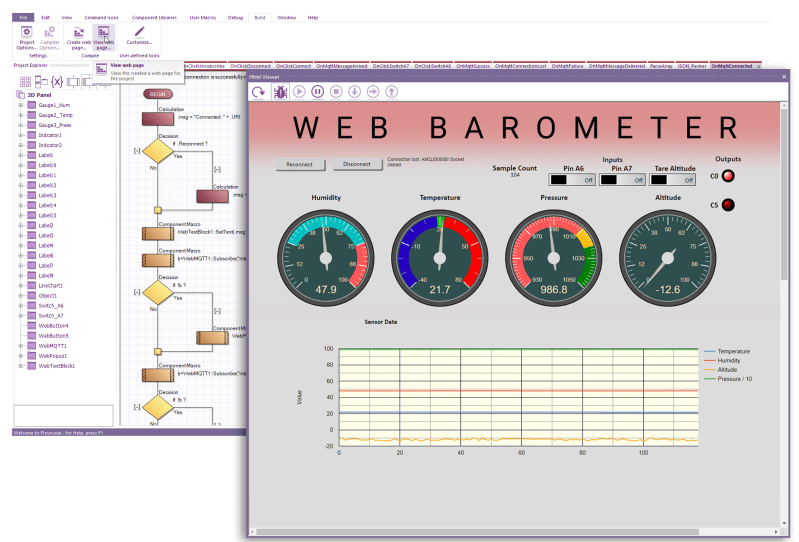Open the File menu
Viewport: 799px width, 542px height.
tap(23, 17)
